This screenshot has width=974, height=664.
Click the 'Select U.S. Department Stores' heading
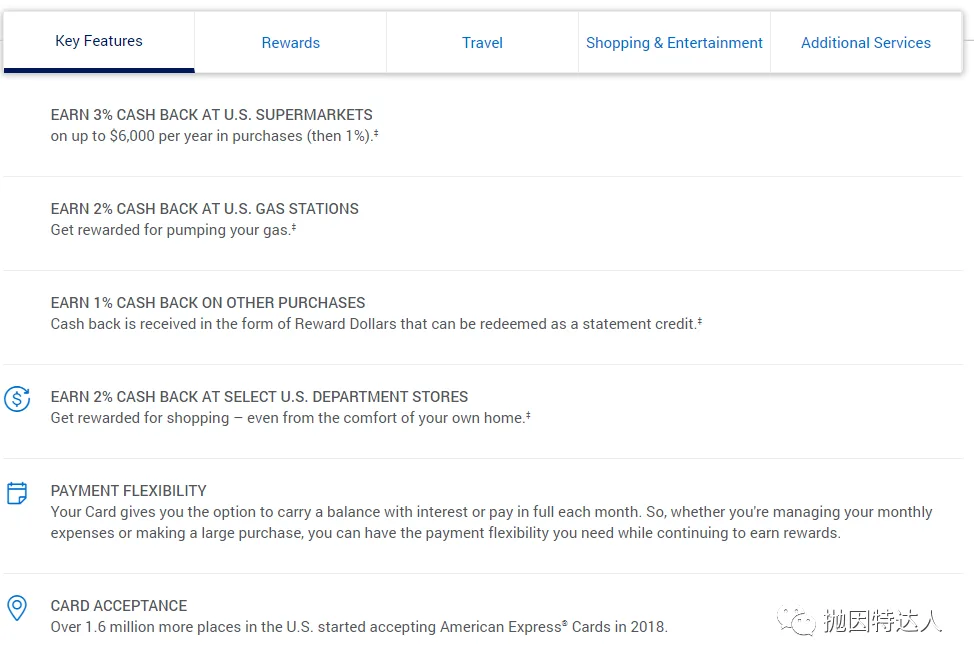click(260, 397)
